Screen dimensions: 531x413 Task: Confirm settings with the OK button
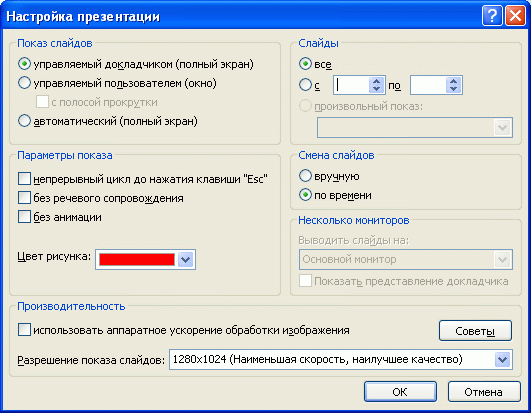point(400,392)
